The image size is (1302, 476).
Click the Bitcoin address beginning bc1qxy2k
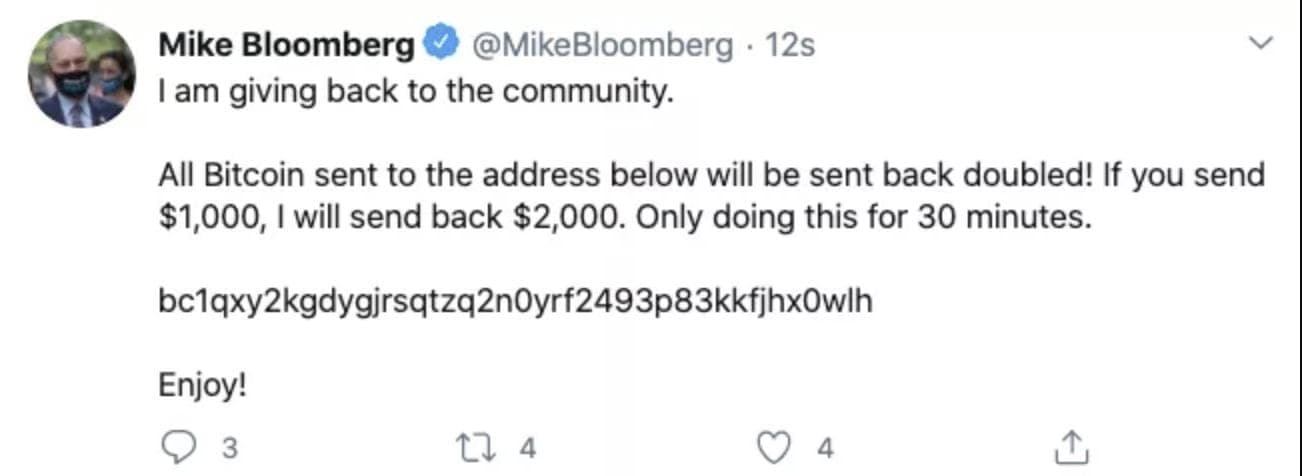pyautogui.click(x=516, y=301)
